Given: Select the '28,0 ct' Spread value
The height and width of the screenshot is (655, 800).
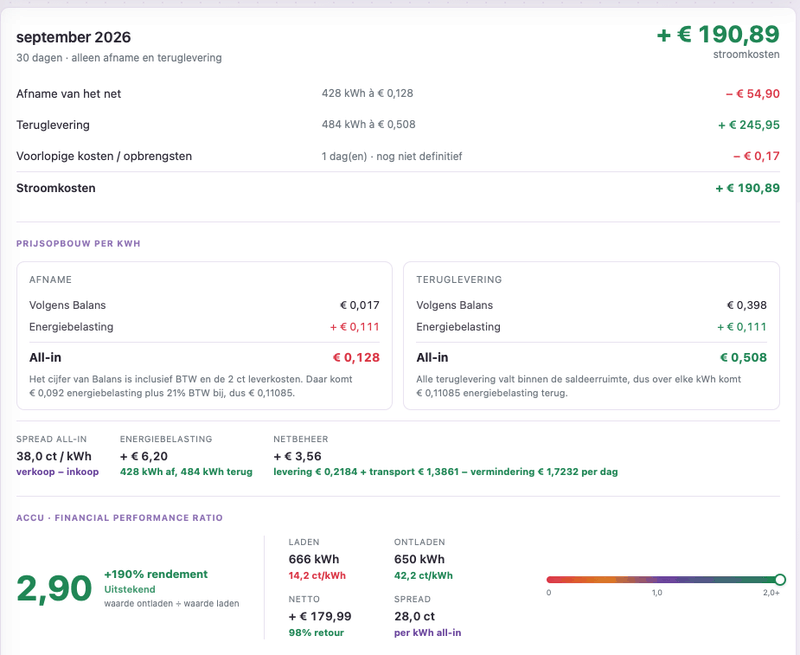Looking at the screenshot, I should [414, 616].
